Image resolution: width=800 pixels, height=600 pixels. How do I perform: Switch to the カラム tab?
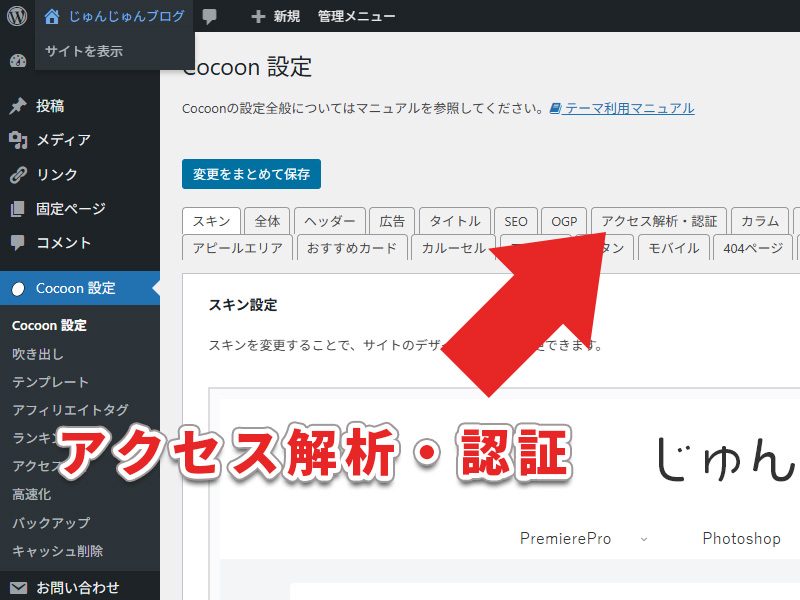pyautogui.click(x=760, y=221)
